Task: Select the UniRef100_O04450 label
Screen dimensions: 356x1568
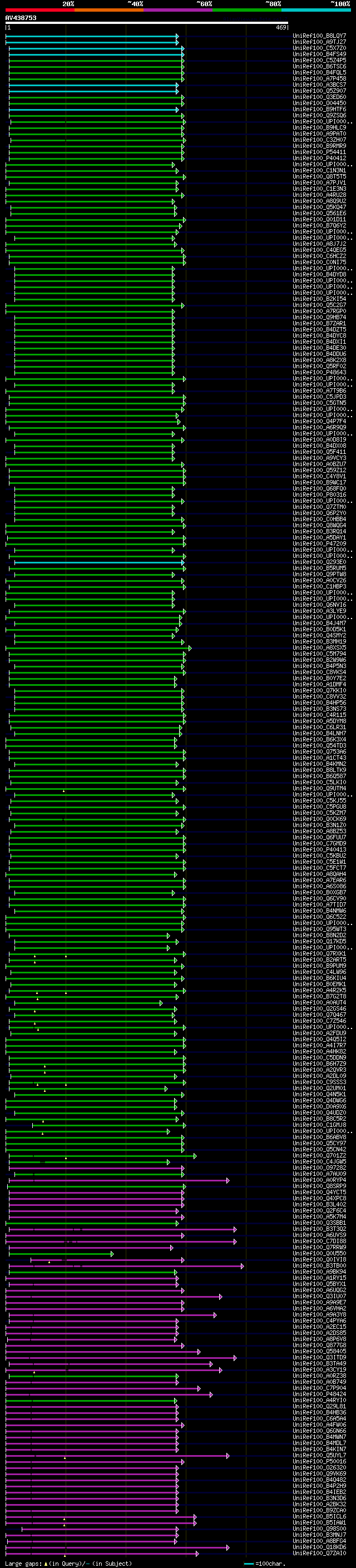Action: [x=319, y=103]
